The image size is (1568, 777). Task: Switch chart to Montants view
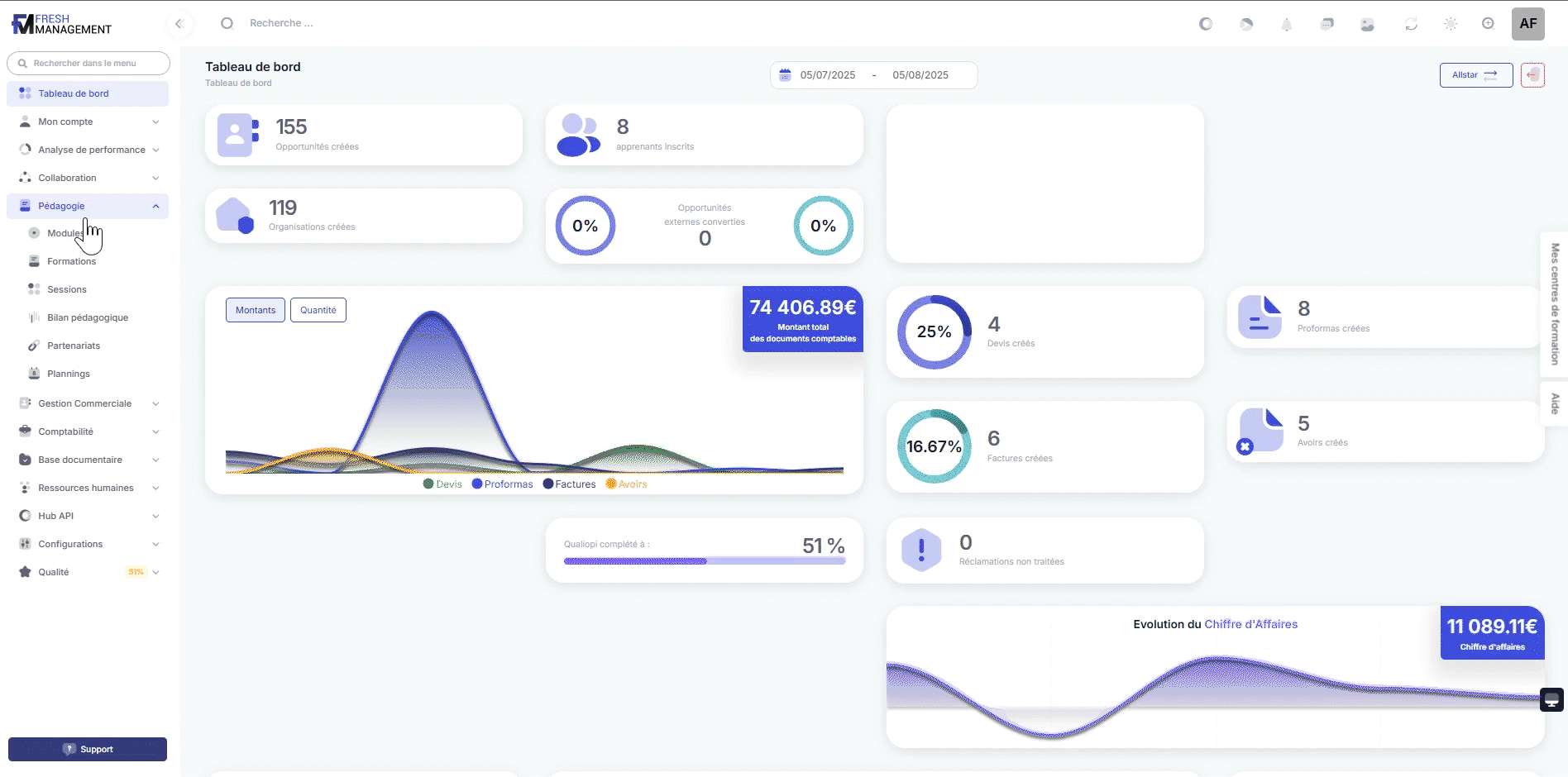click(255, 310)
